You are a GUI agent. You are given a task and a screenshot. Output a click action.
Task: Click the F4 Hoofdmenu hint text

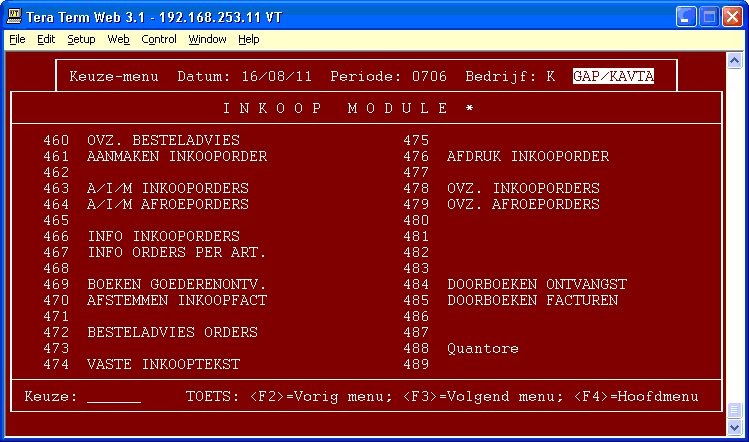635,397
